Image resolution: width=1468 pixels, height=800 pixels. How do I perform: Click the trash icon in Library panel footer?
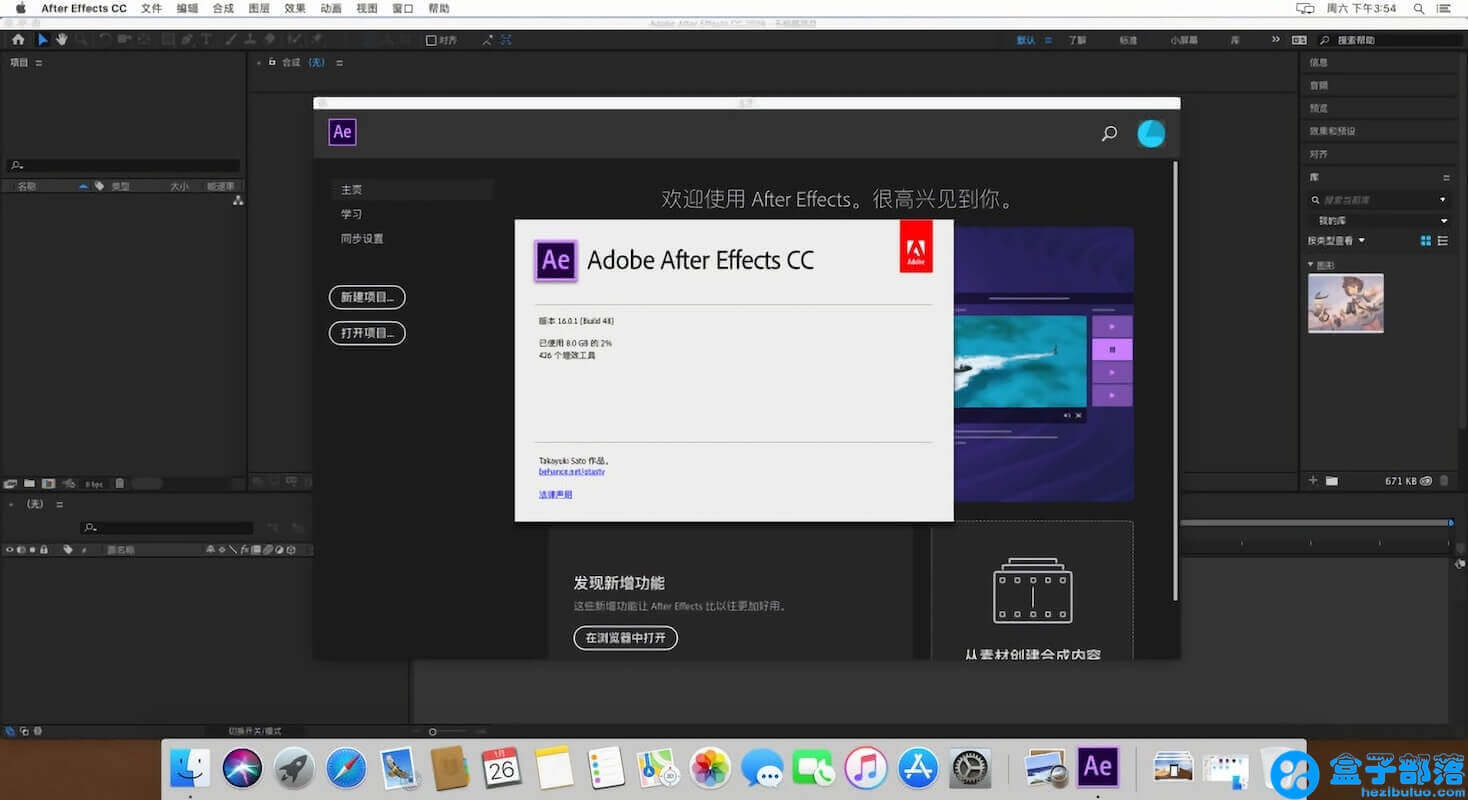1443,481
